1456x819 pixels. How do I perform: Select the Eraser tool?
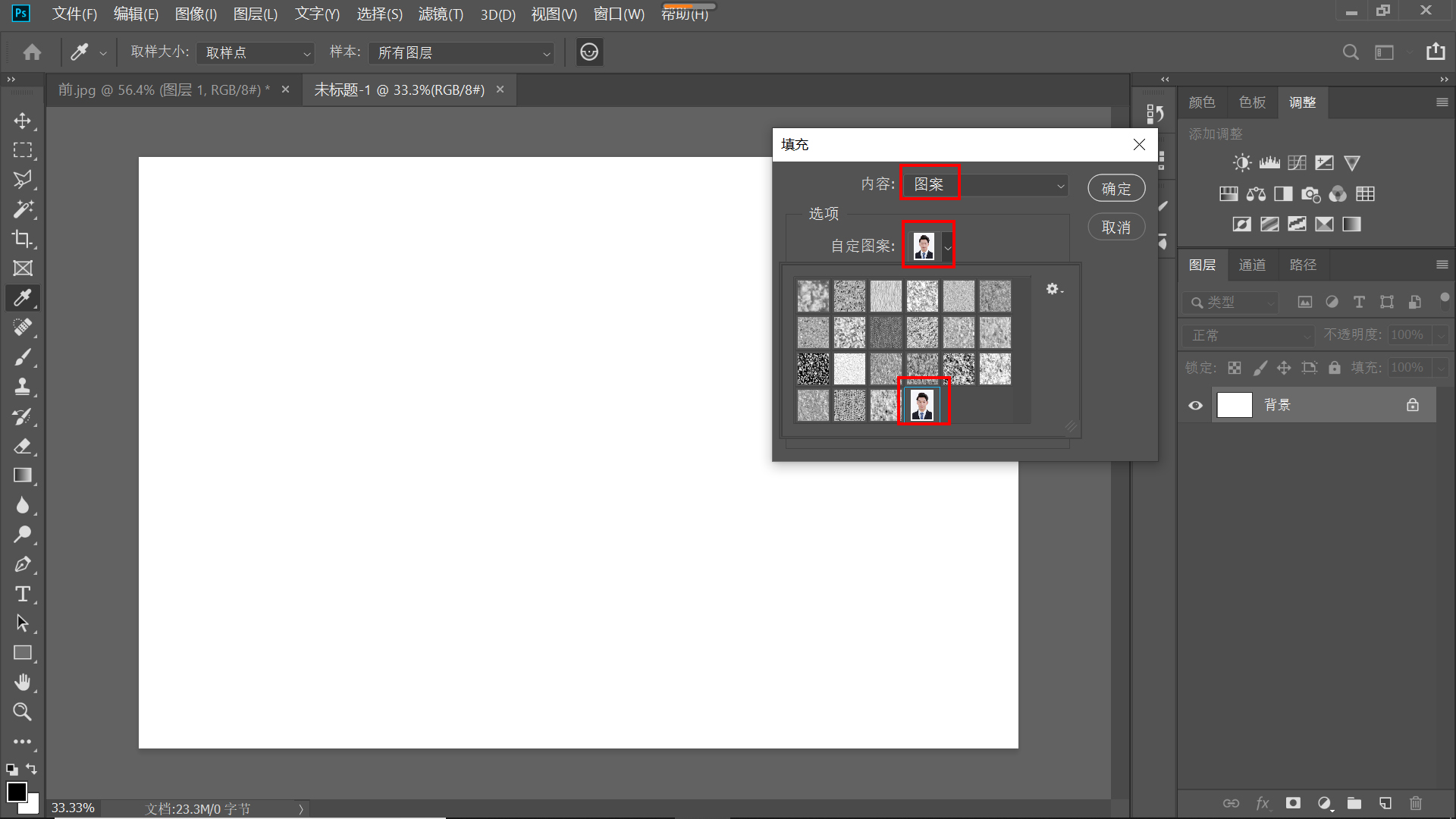[23, 446]
